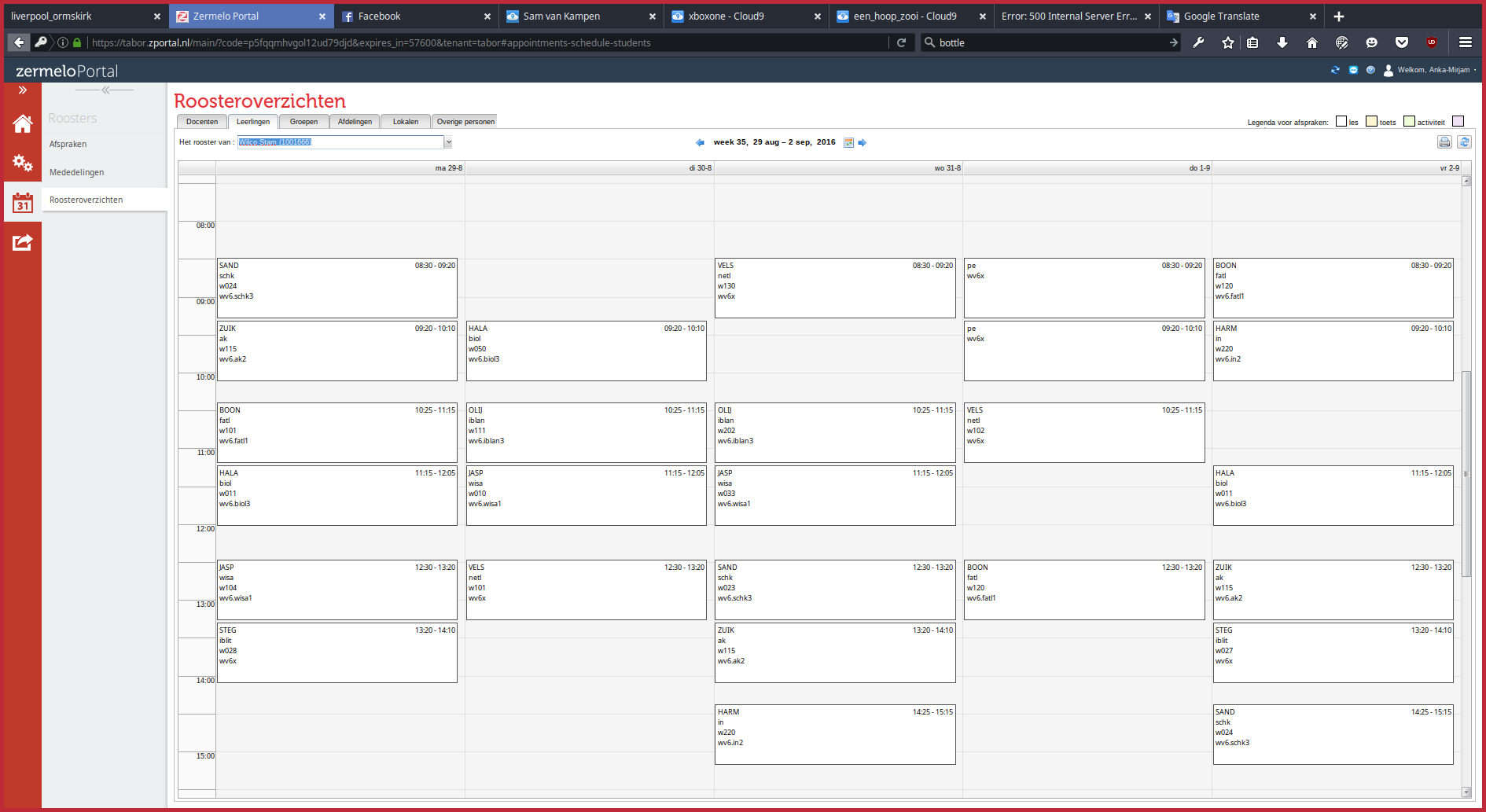This screenshot has width=1486, height=812.
Task: Click the portal sync arrows icon
Action: 1335,70
